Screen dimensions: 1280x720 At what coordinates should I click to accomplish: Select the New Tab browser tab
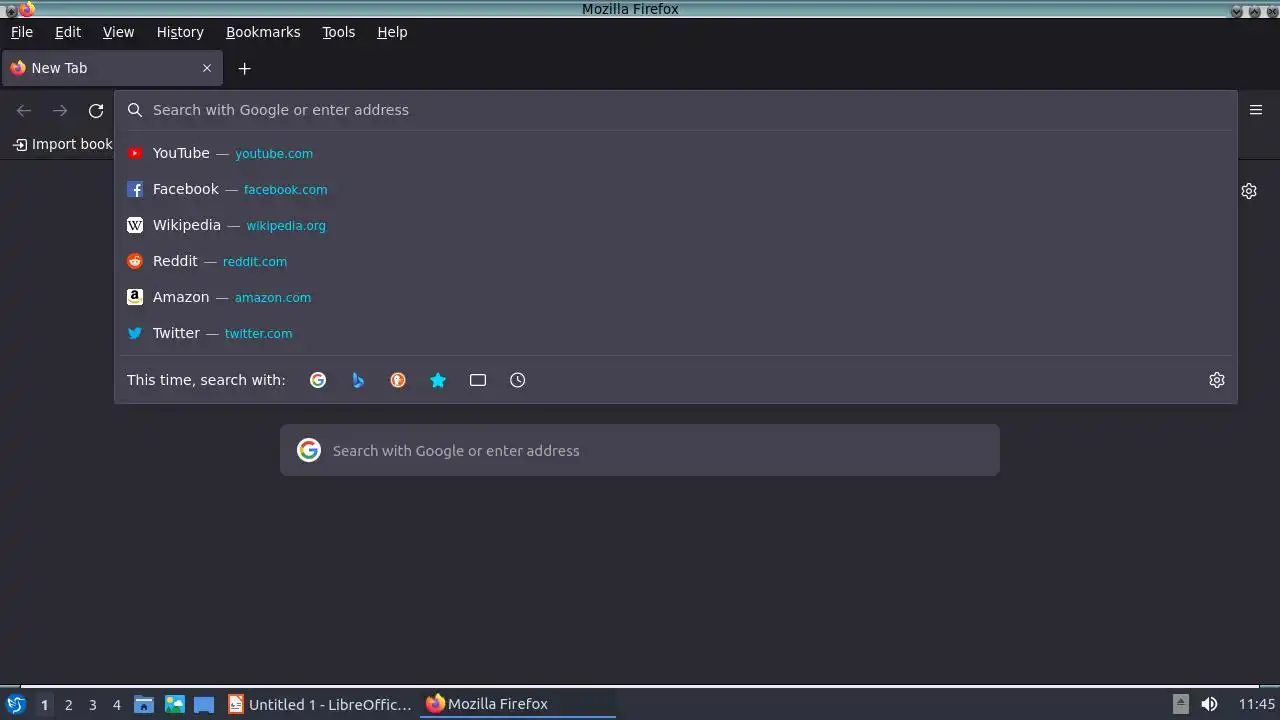coord(112,68)
